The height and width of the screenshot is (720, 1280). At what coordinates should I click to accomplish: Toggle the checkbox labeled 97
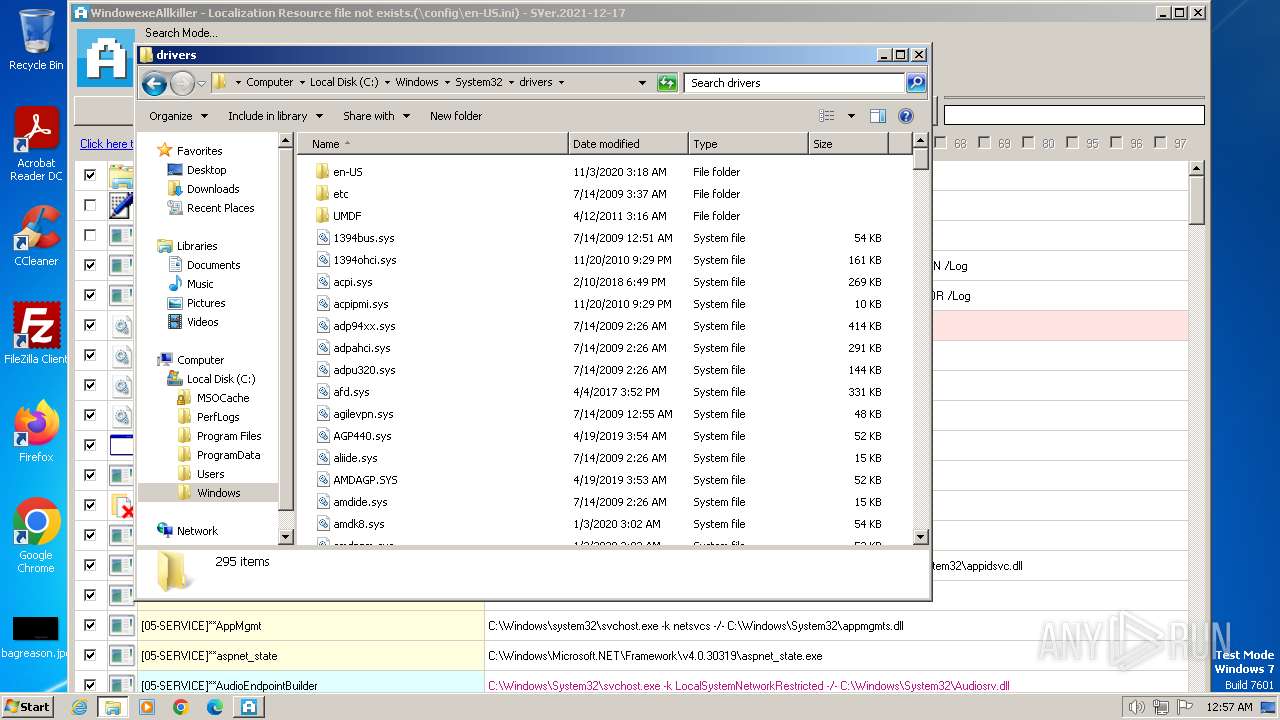pyautogui.click(x=1161, y=143)
